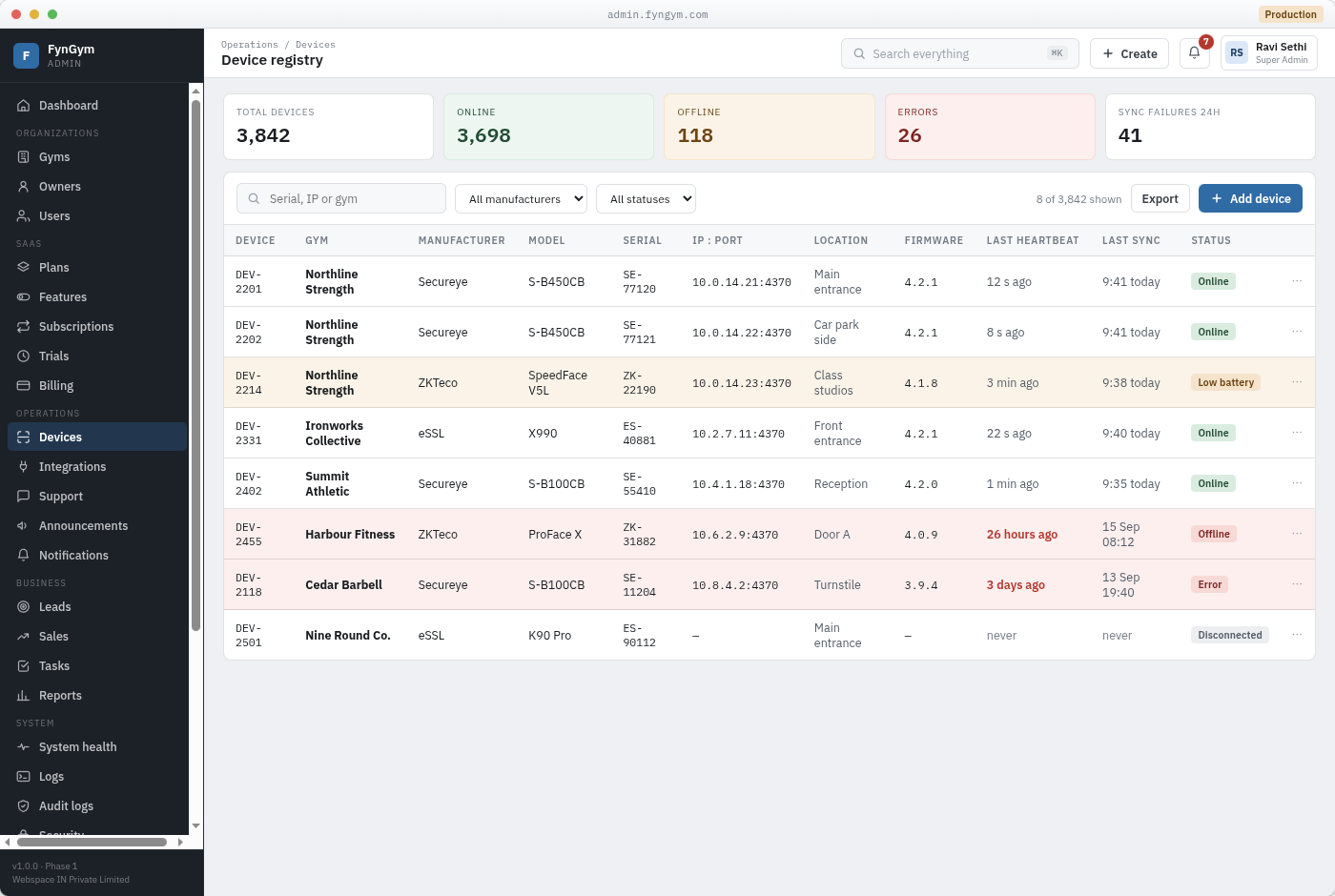This screenshot has height=896, width=1335.
Task: Click the Serial, IP or gym filter field
Action: coord(340,198)
